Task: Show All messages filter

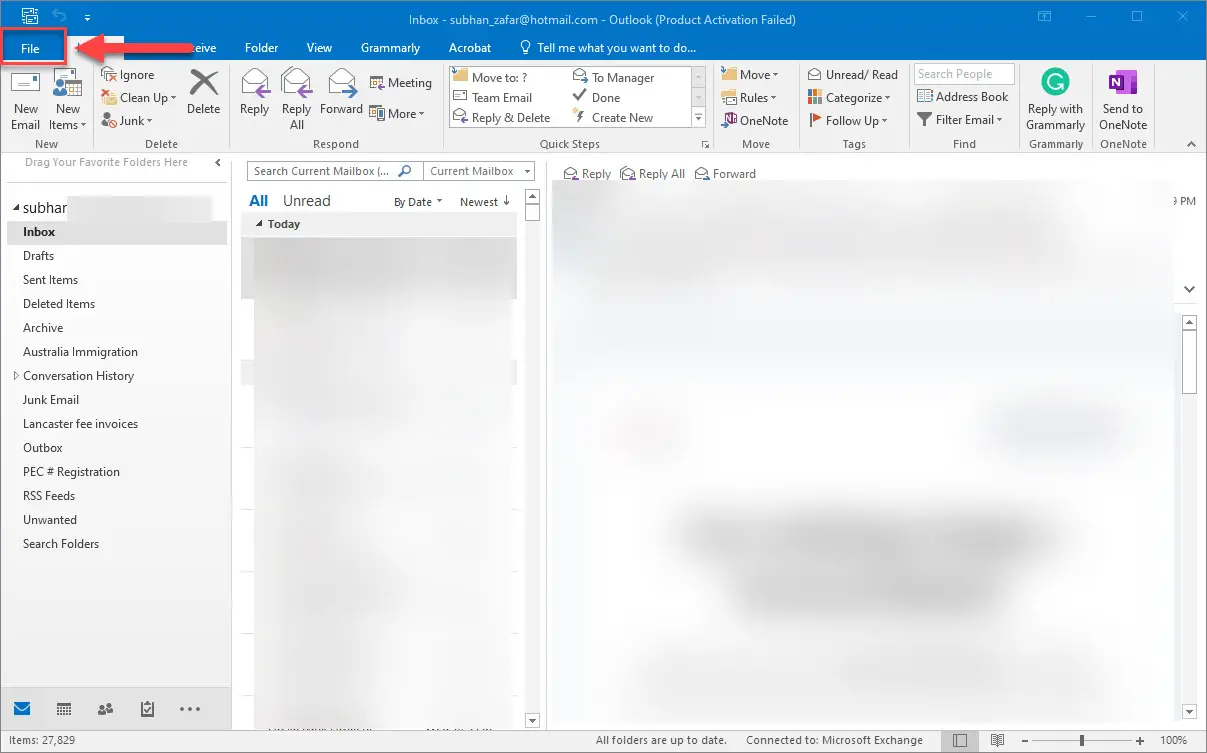Action: [x=259, y=201]
